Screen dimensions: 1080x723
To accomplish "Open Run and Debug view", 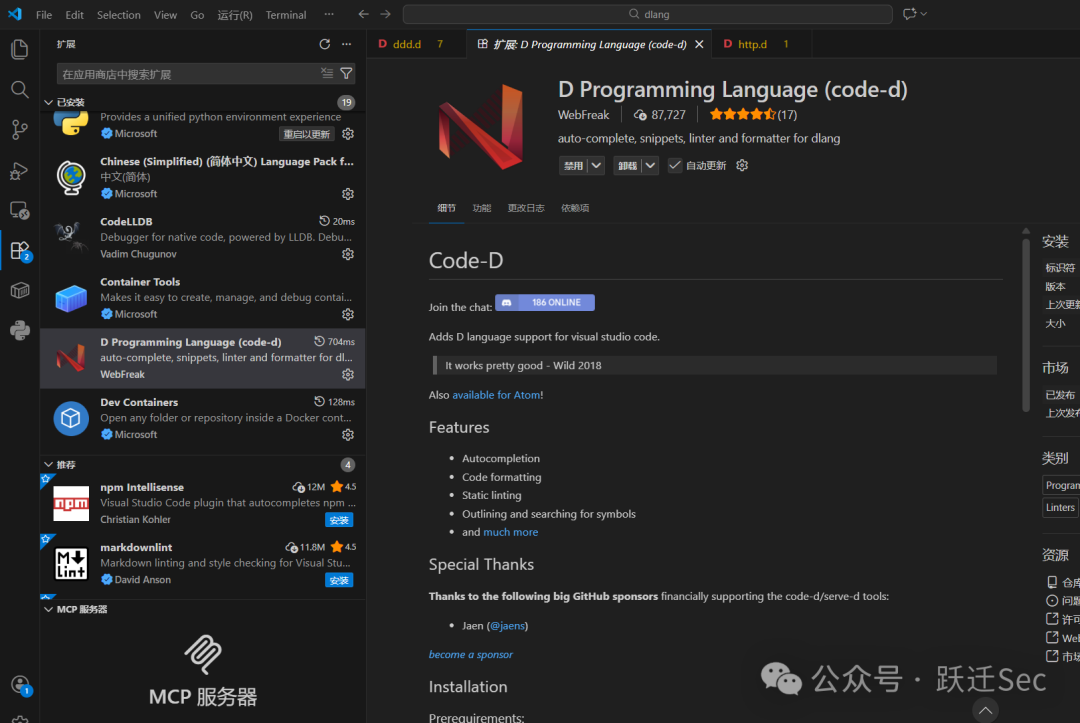I will (x=19, y=170).
